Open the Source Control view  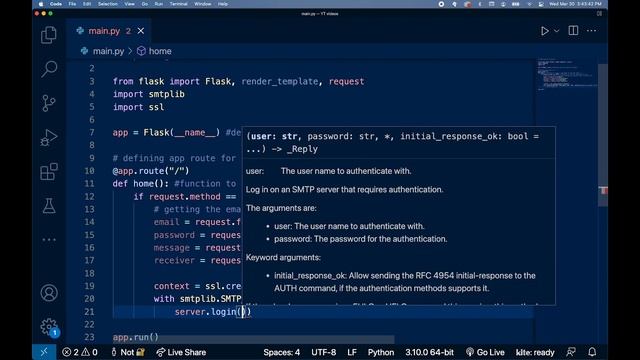[49, 103]
